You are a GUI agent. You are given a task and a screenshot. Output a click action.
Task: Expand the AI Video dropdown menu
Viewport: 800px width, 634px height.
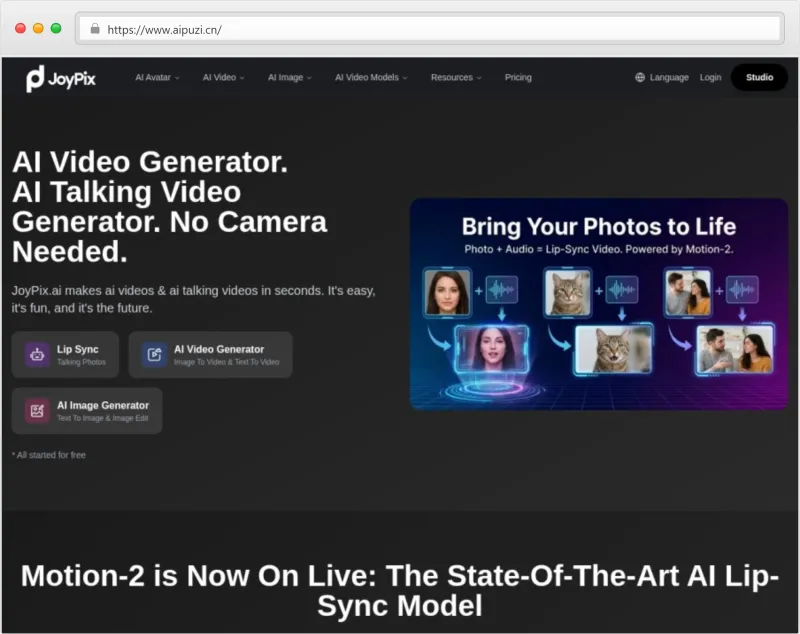click(x=223, y=77)
